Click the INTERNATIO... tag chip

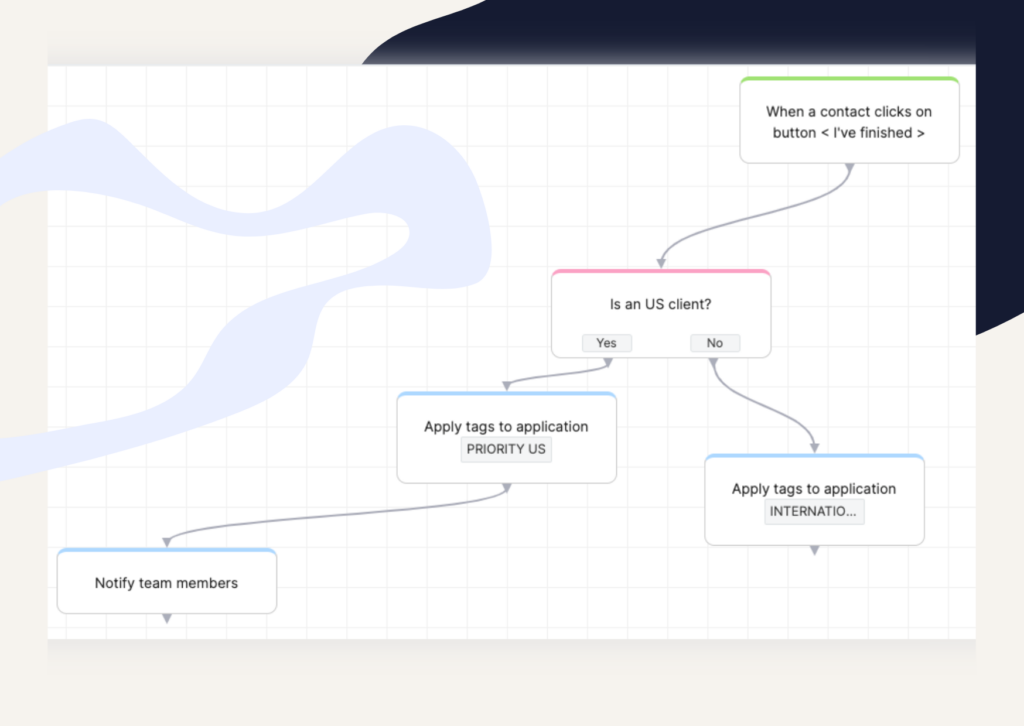click(x=814, y=511)
